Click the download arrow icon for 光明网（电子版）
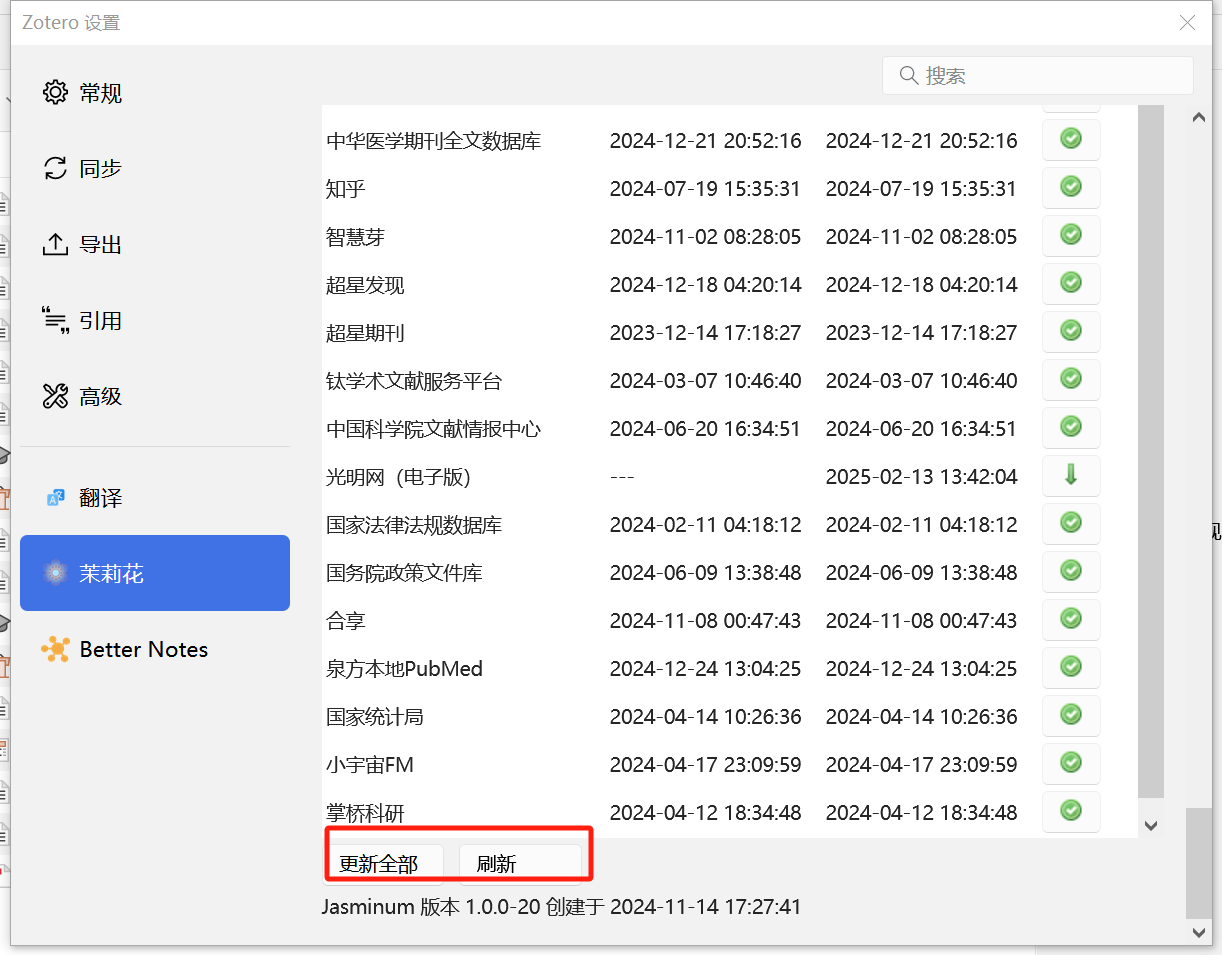 [x=1071, y=476]
